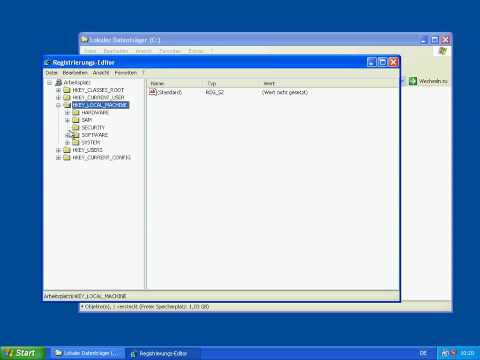
Task: Open the Extras menu in the Explorer window
Action: 196,51
